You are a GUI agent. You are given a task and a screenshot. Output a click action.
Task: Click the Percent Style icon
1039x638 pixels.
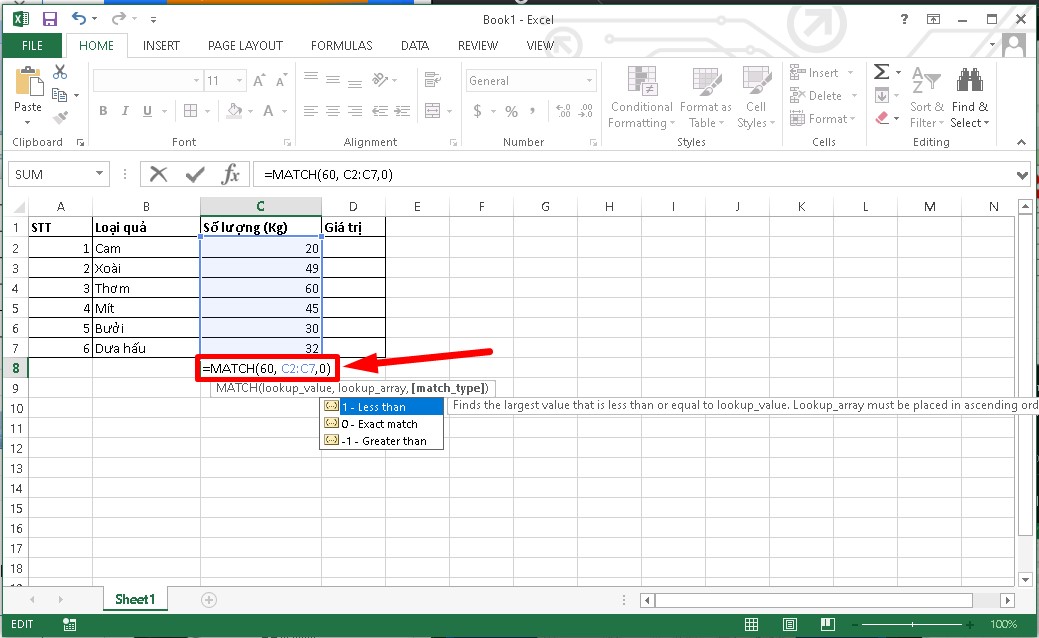coord(512,111)
